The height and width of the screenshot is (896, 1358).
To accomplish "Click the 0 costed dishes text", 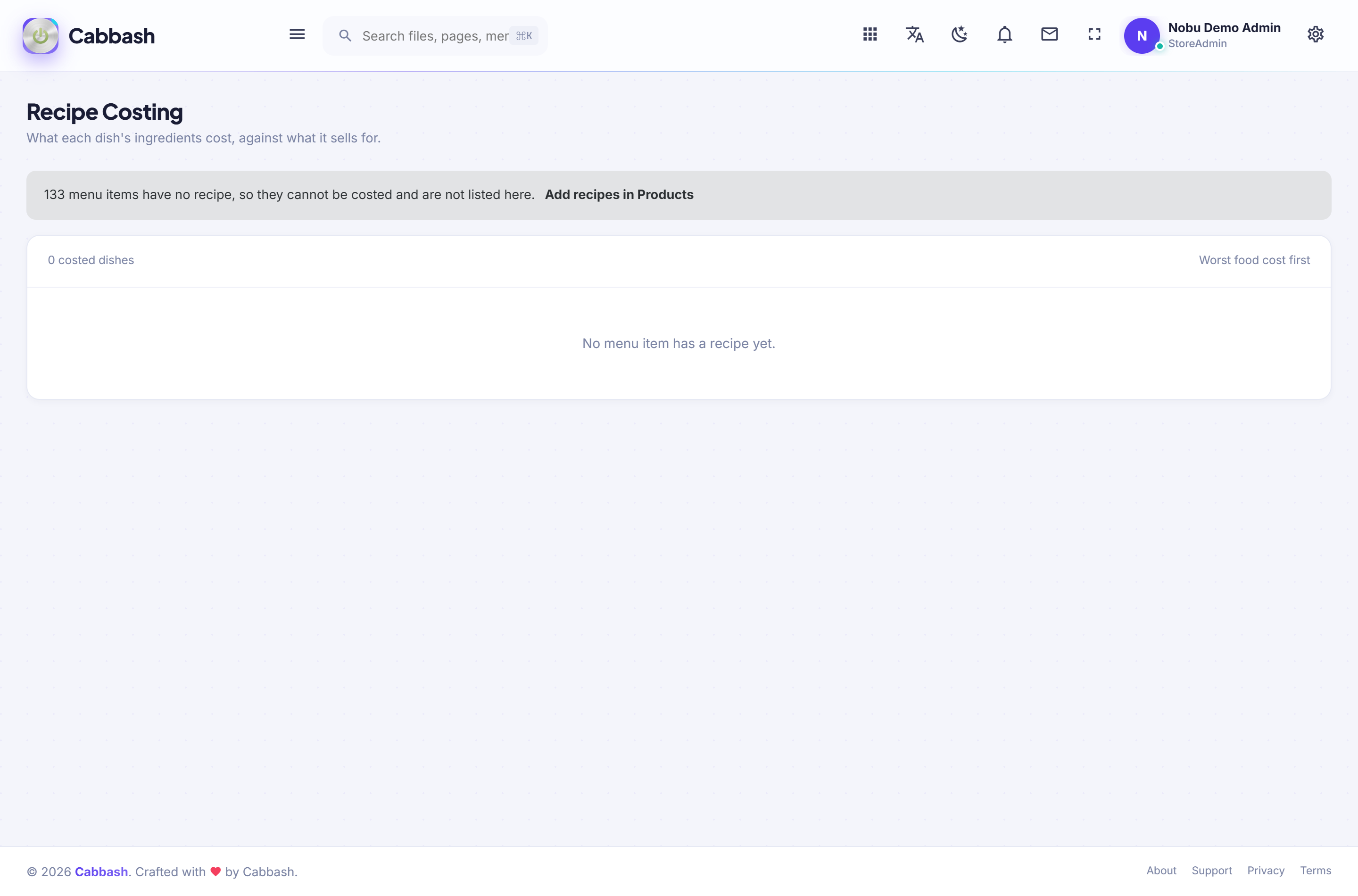I will point(91,260).
